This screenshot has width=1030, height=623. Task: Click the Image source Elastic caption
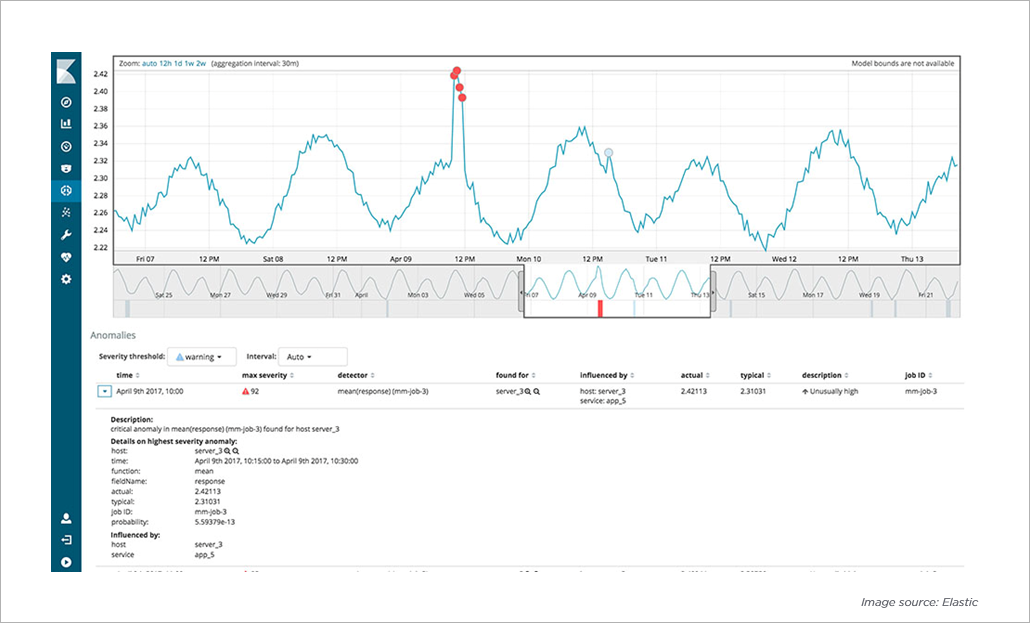click(920, 602)
